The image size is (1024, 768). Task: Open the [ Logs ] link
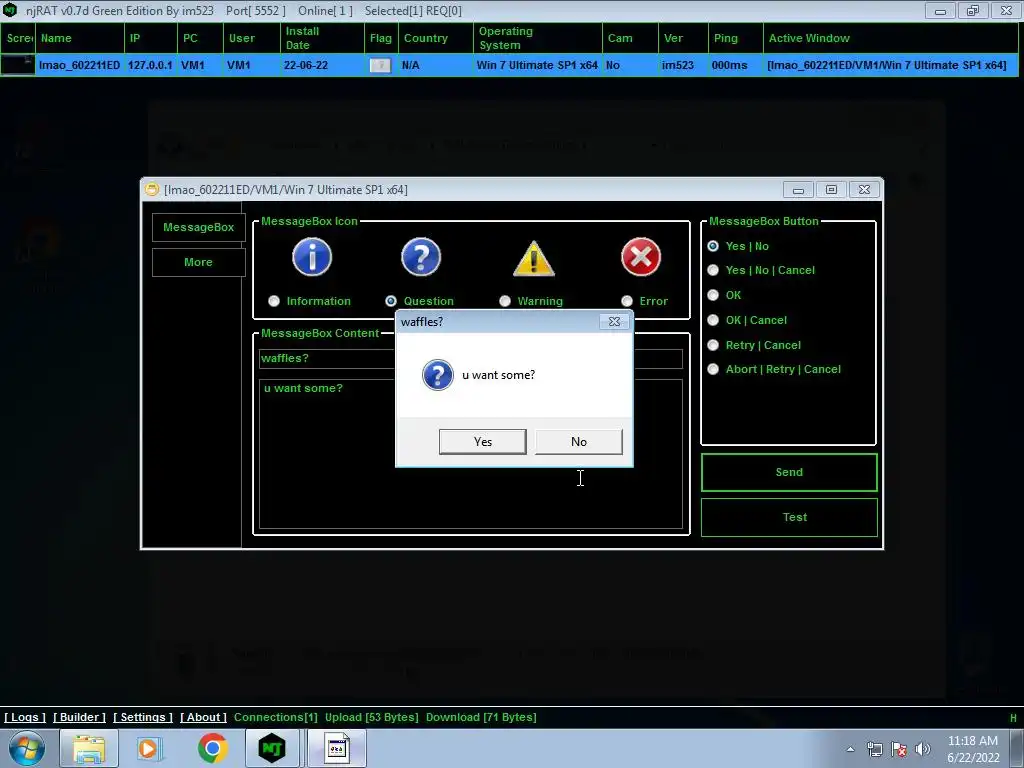(25, 717)
